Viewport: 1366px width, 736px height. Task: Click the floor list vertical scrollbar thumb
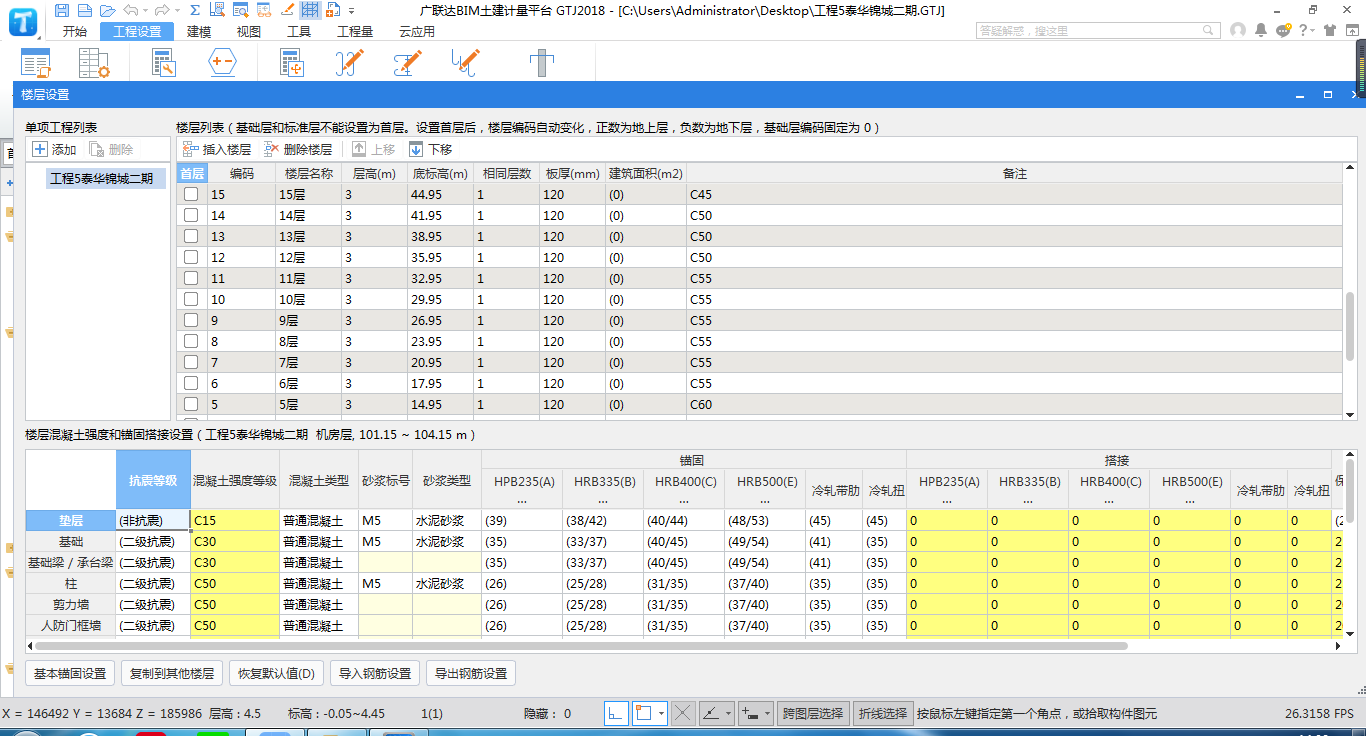pyautogui.click(x=1350, y=327)
